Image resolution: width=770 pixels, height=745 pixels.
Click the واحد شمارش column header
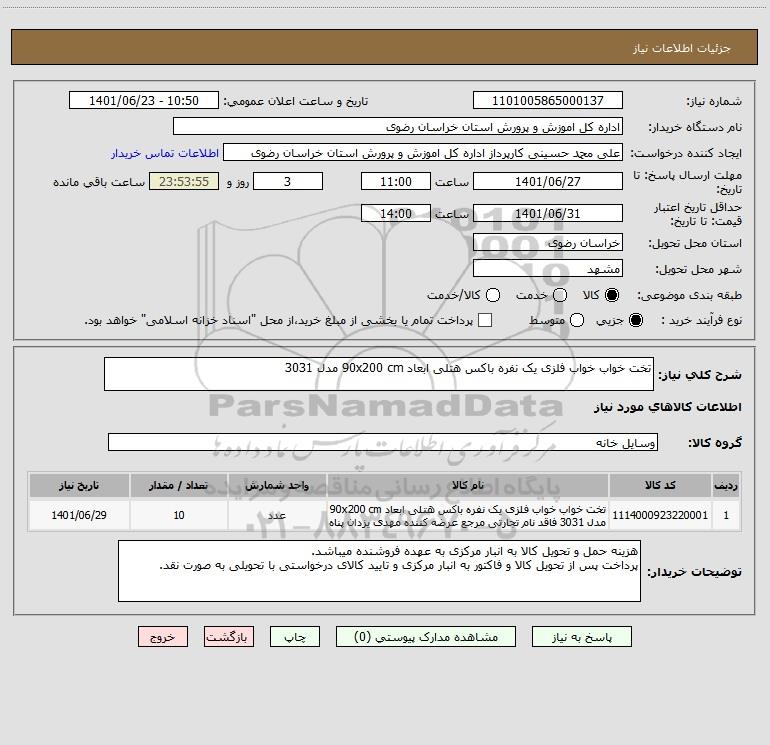pos(277,485)
